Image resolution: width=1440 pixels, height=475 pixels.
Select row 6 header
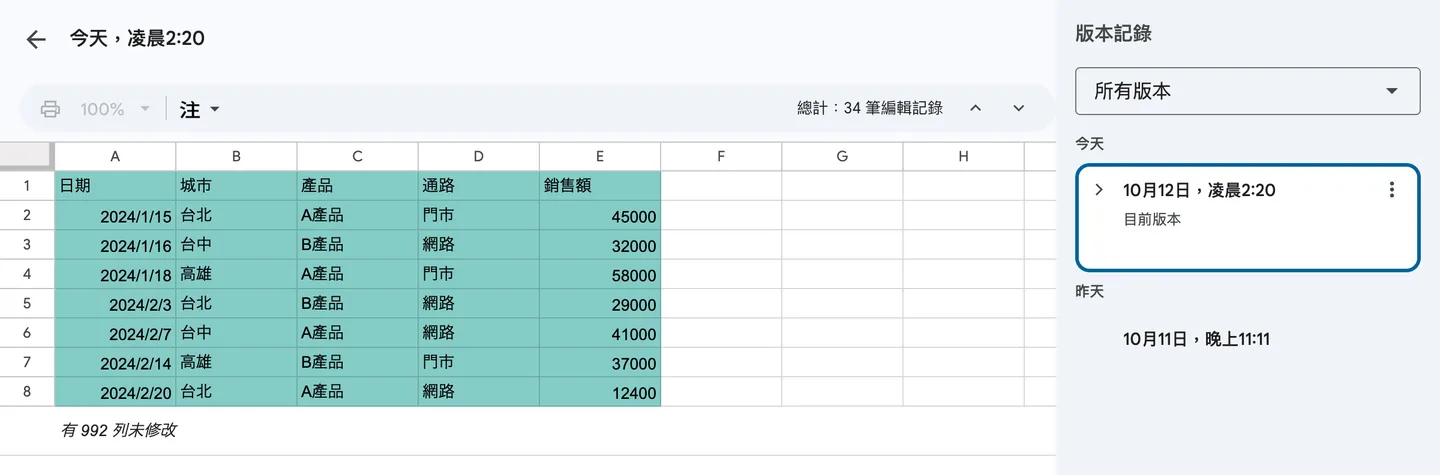tap(27, 333)
